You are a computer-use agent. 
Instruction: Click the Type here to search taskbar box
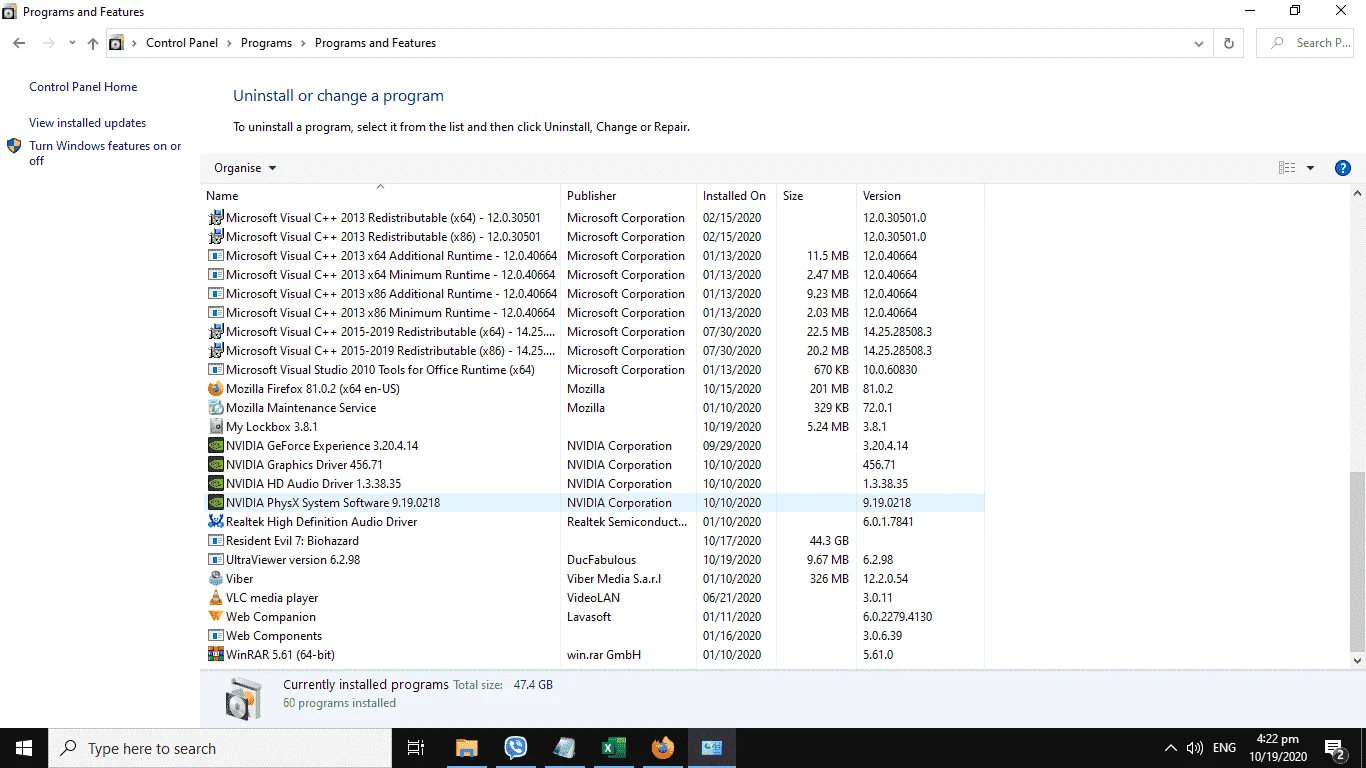coord(220,748)
